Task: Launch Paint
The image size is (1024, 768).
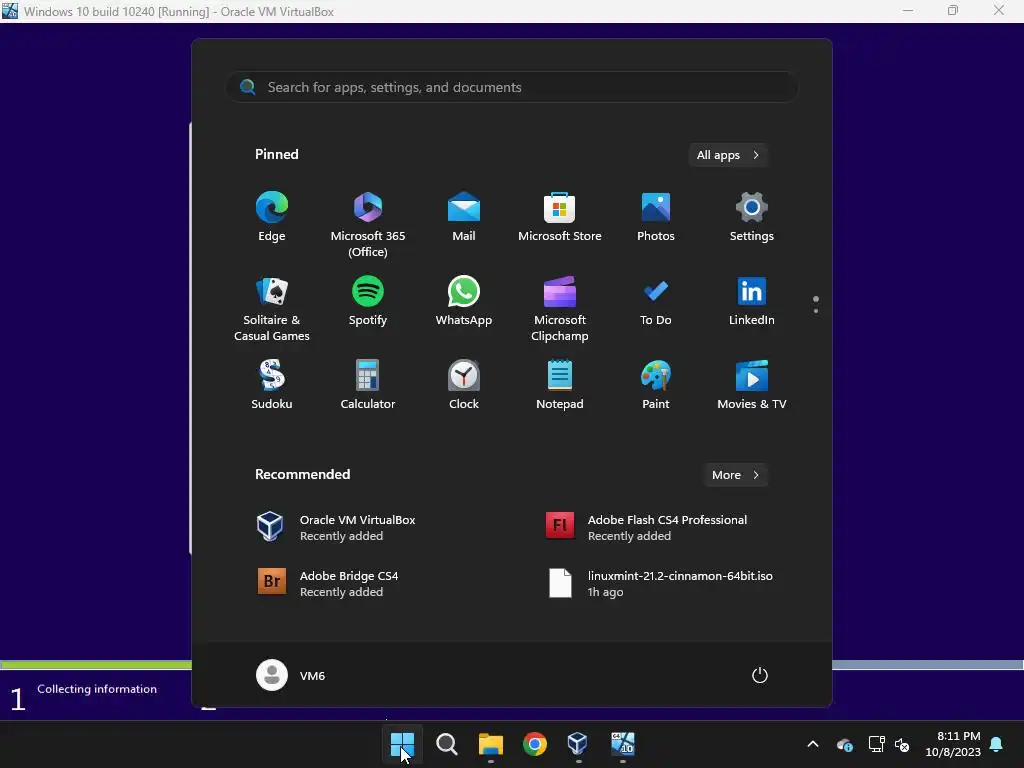Action: pyautogui.click(x=656, y=385)
